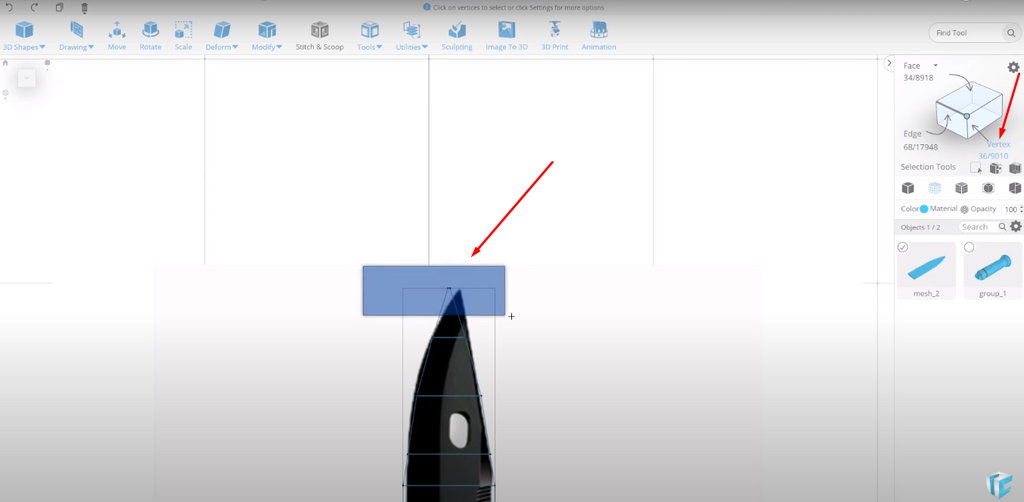Screen dimensions: 1024x502
Task: Undo the last action
Action: [9, 7]
